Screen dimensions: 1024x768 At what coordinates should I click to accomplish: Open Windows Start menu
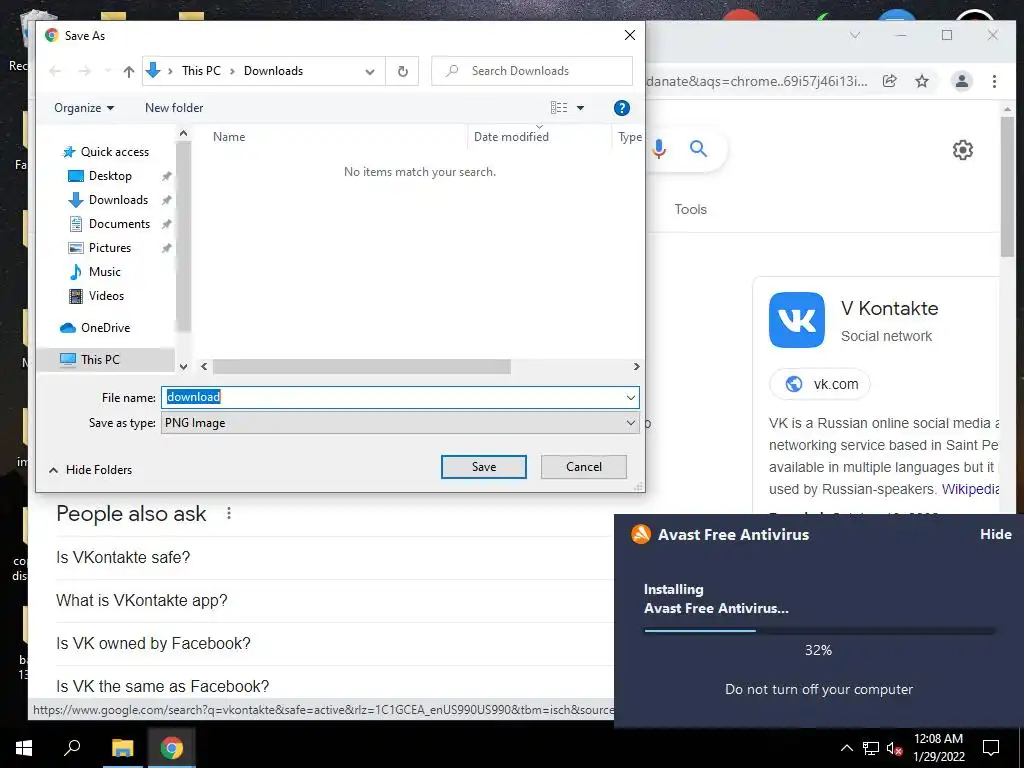point(24,748)
